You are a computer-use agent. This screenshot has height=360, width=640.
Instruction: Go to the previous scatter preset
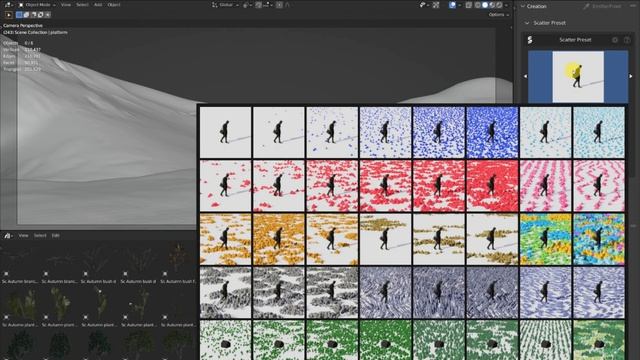(525, 76)
